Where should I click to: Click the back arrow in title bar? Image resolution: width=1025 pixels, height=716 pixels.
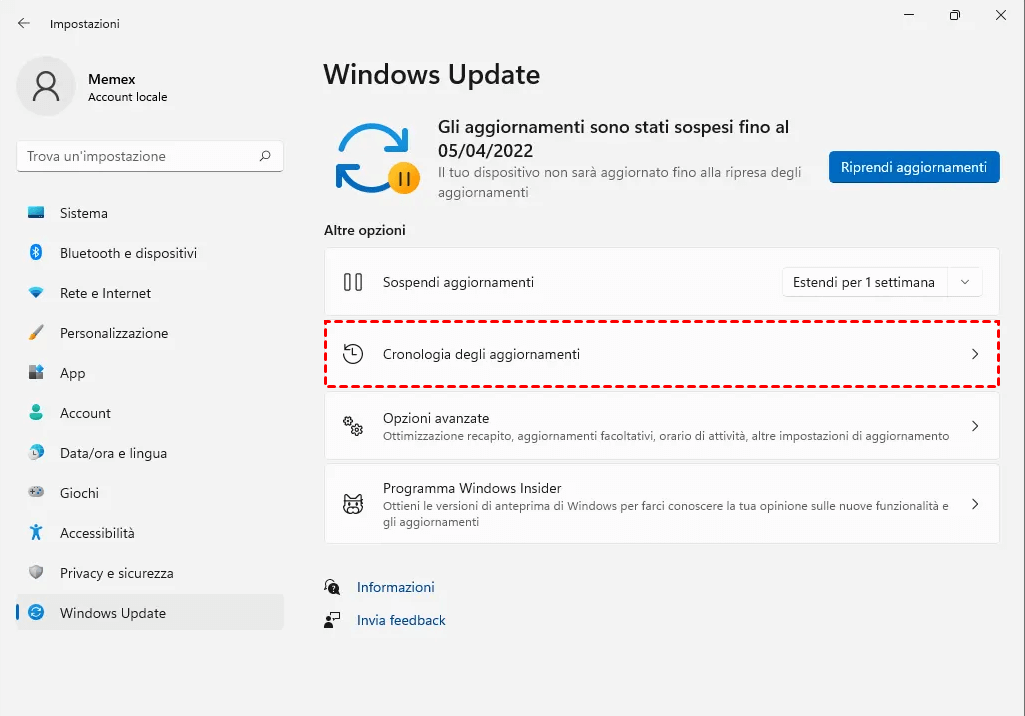pos(24,23)
